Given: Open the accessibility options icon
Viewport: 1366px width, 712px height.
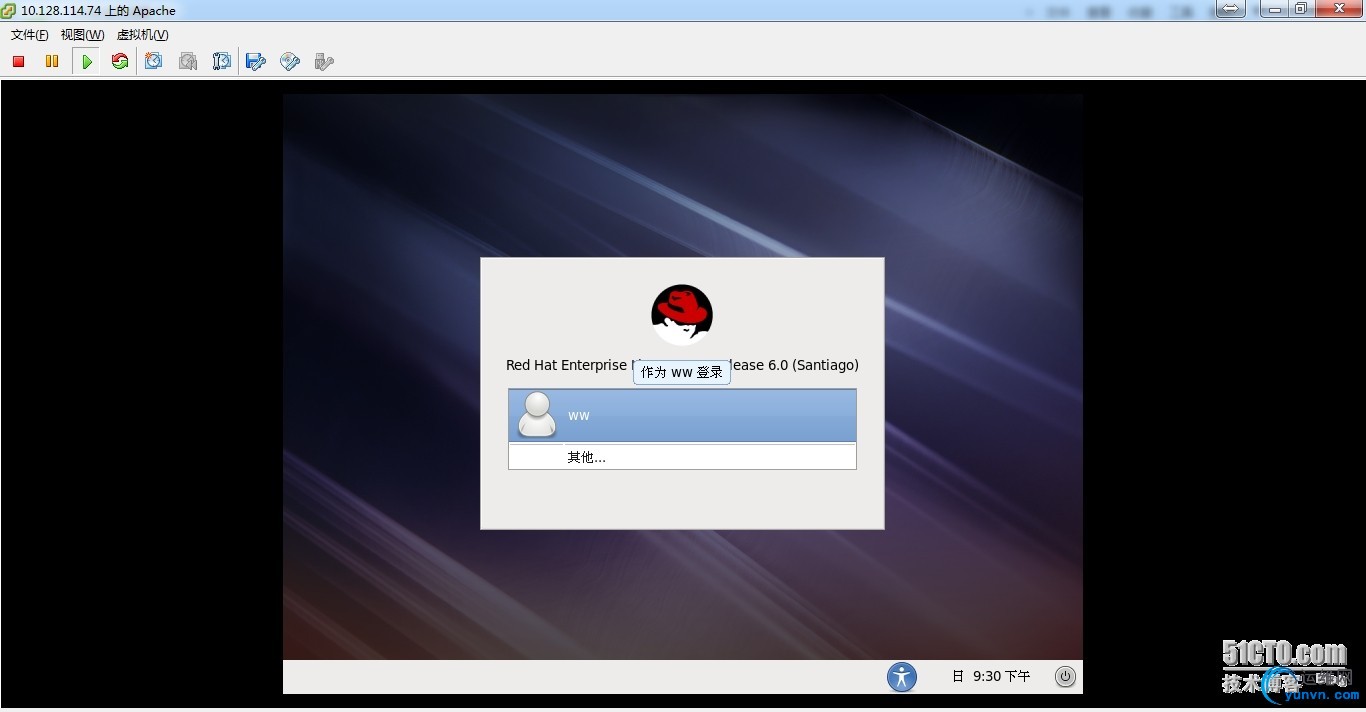Looking at the screenshot, I should tap(902, 677).
